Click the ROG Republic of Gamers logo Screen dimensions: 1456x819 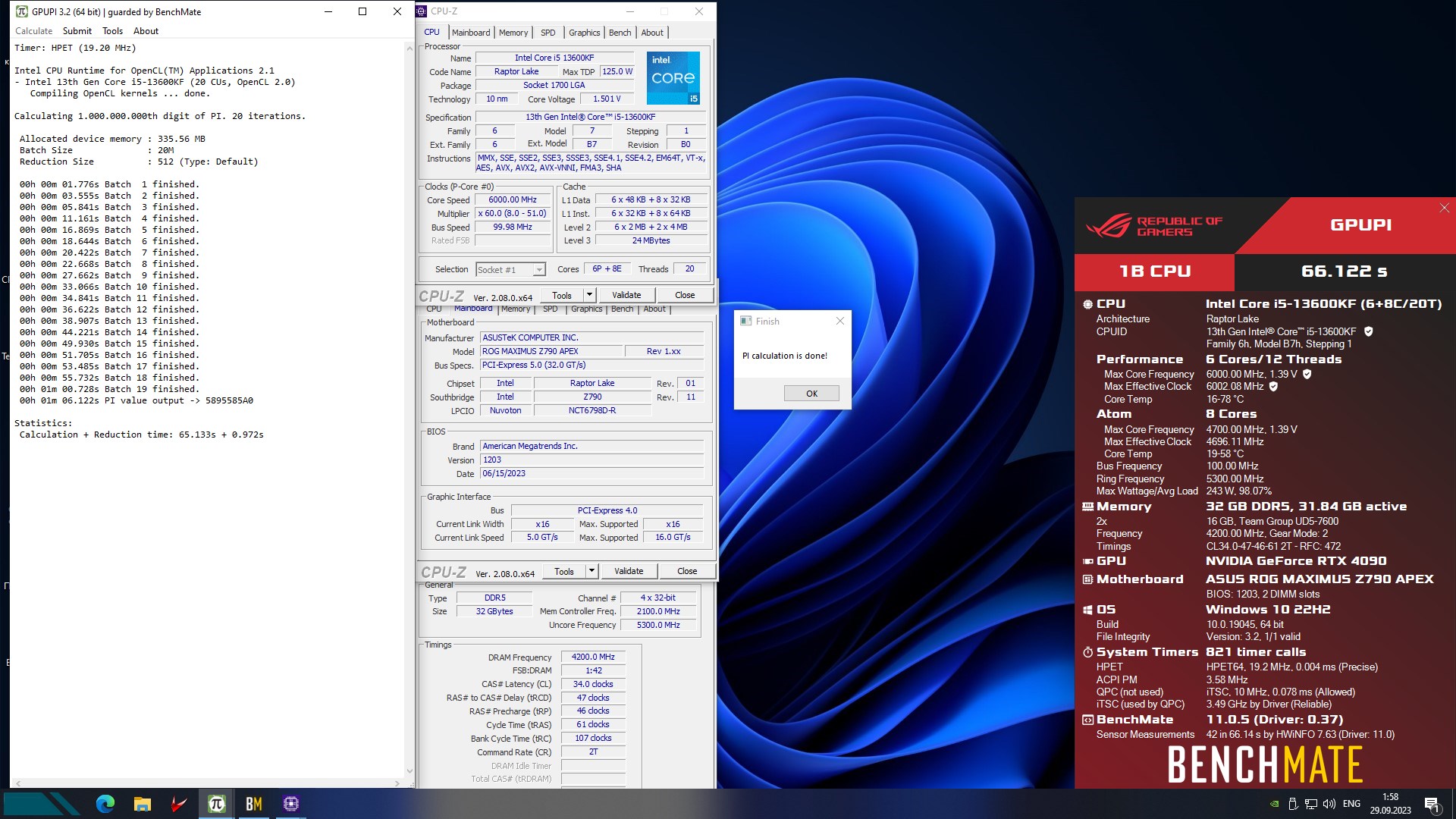click(1154, 225)
